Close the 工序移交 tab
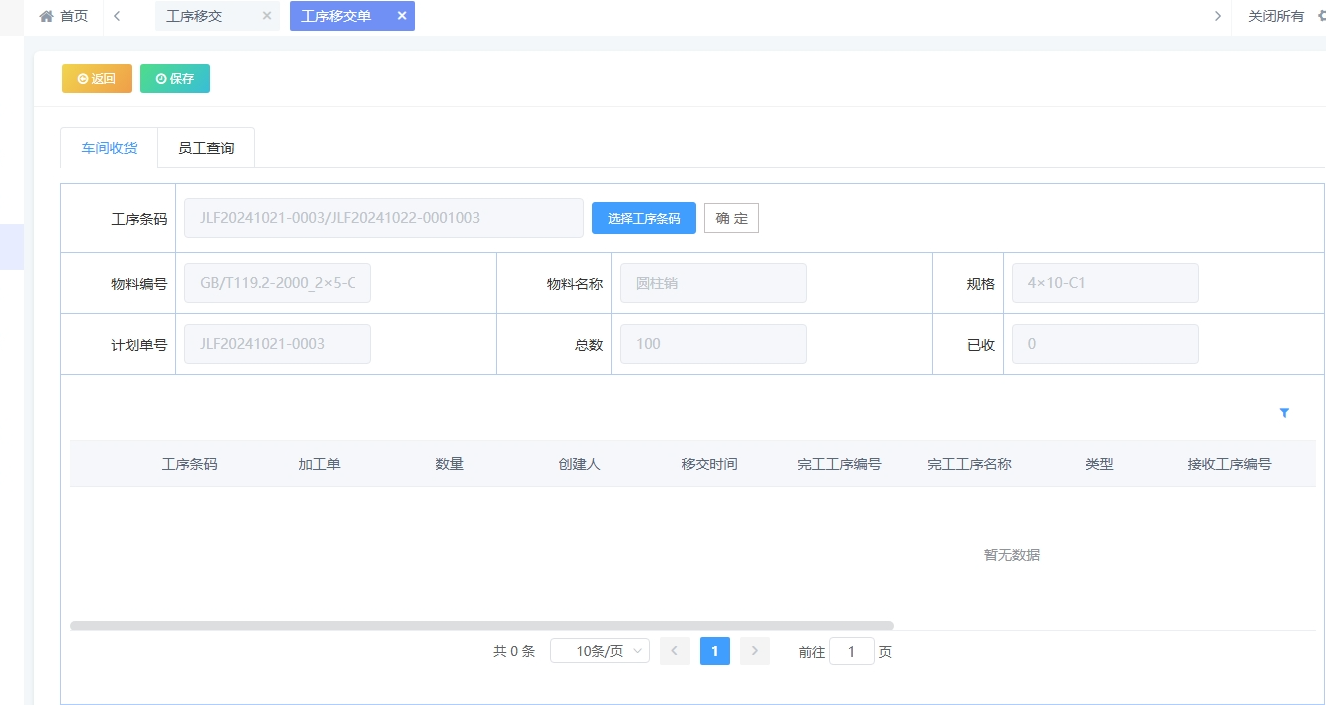The height and width of the screenshot is (705, 1326). [x=266, y=16]
